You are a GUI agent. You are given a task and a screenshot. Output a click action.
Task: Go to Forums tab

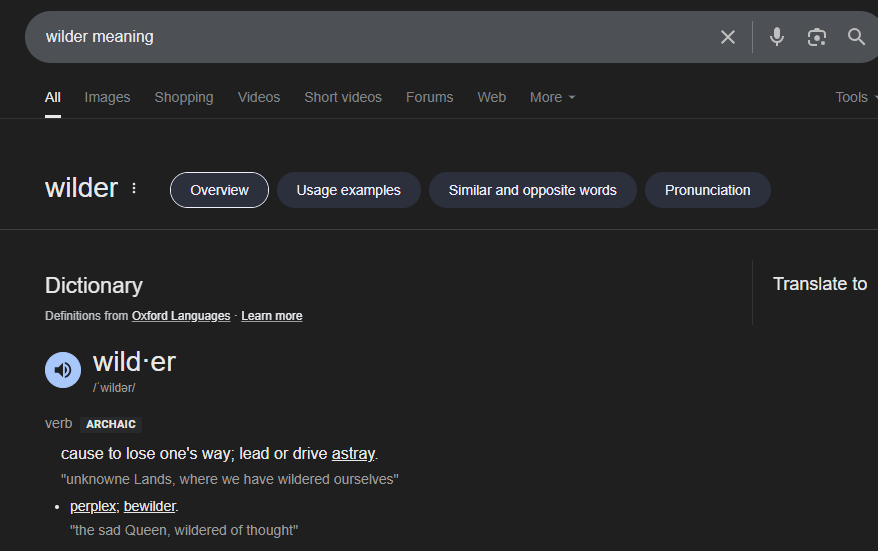click(x=429, y=97)
